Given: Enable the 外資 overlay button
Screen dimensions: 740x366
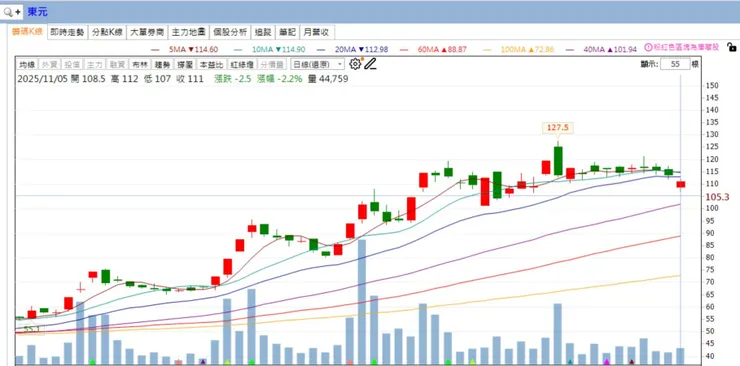Looking at the screenshot, I should point(49,65).
